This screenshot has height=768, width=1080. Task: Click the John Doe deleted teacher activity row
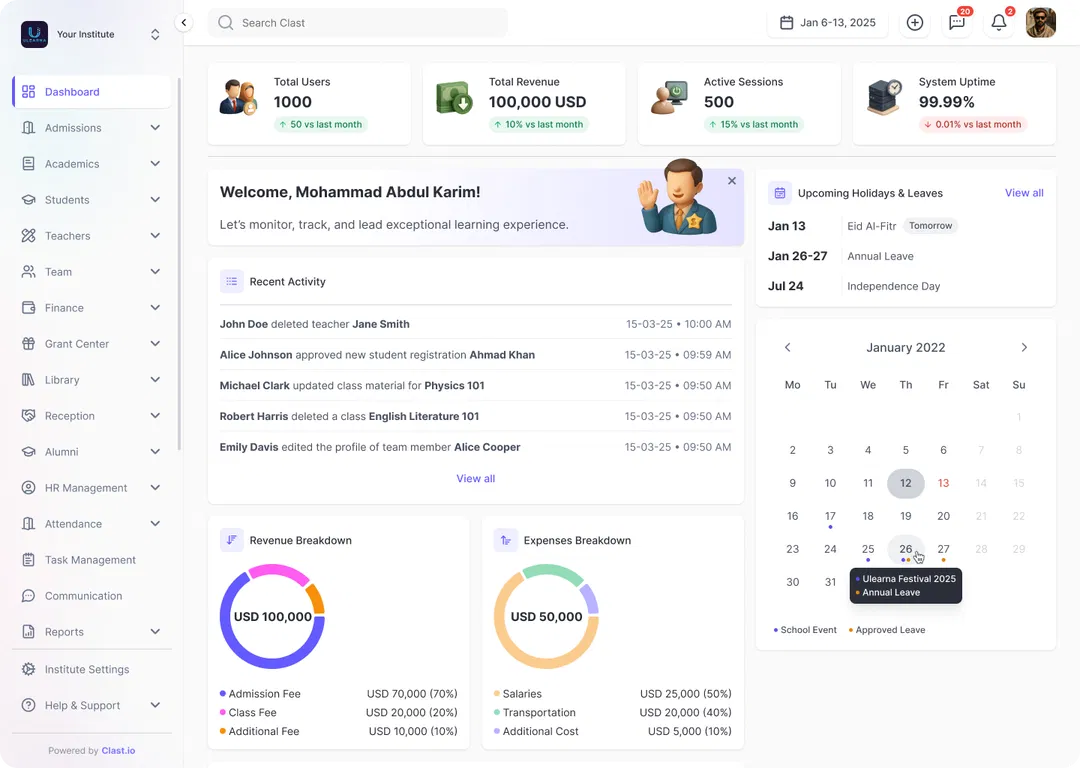pos(475,324)
